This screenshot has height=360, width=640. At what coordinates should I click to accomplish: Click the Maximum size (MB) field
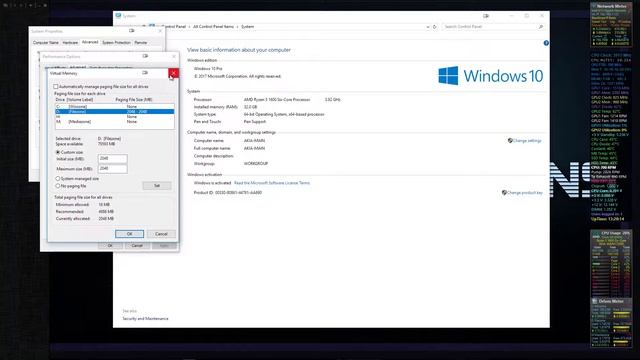click(113, 169)
